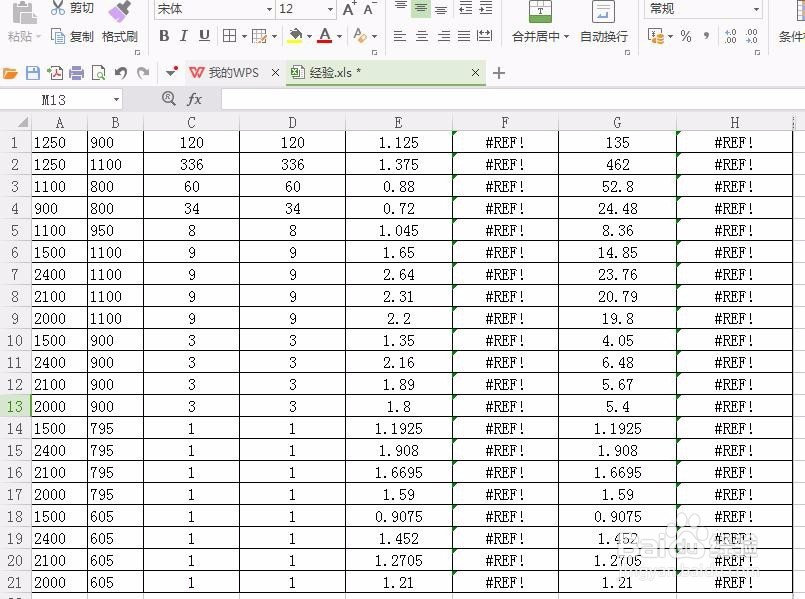Close the 经验.xls tab
Viewport: 805px width, 599px height.
coord(475,73)
